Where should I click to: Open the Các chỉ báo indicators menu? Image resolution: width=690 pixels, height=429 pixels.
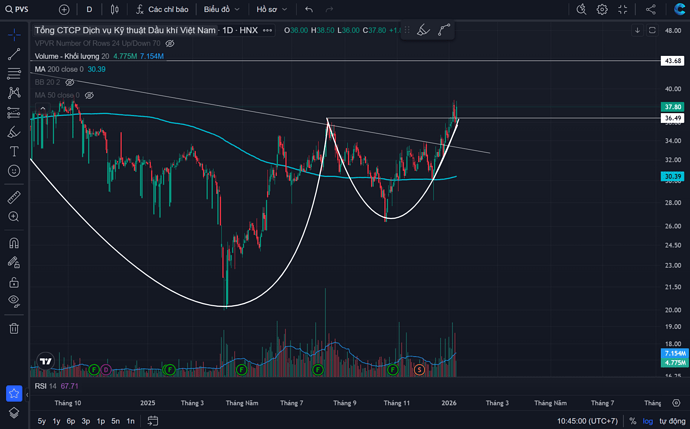[x=162, y=9]
